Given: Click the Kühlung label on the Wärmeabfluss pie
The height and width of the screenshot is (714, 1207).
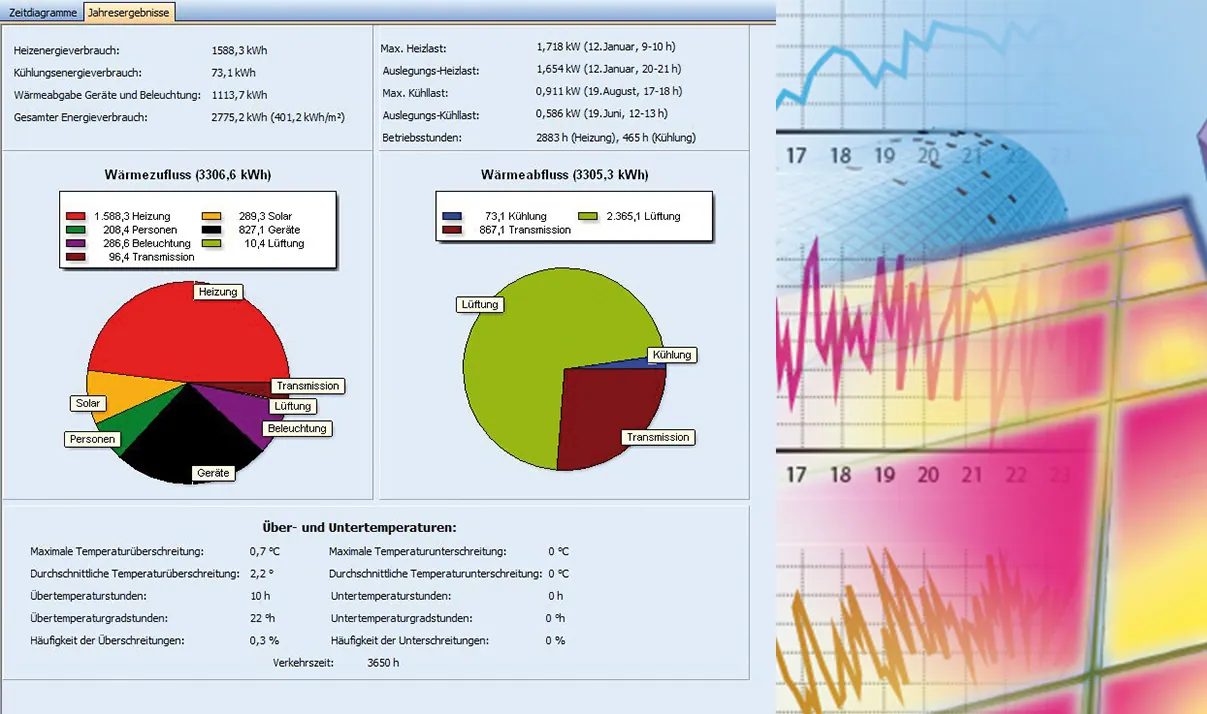Looking at the screenshot, I should tap(671, 355).
